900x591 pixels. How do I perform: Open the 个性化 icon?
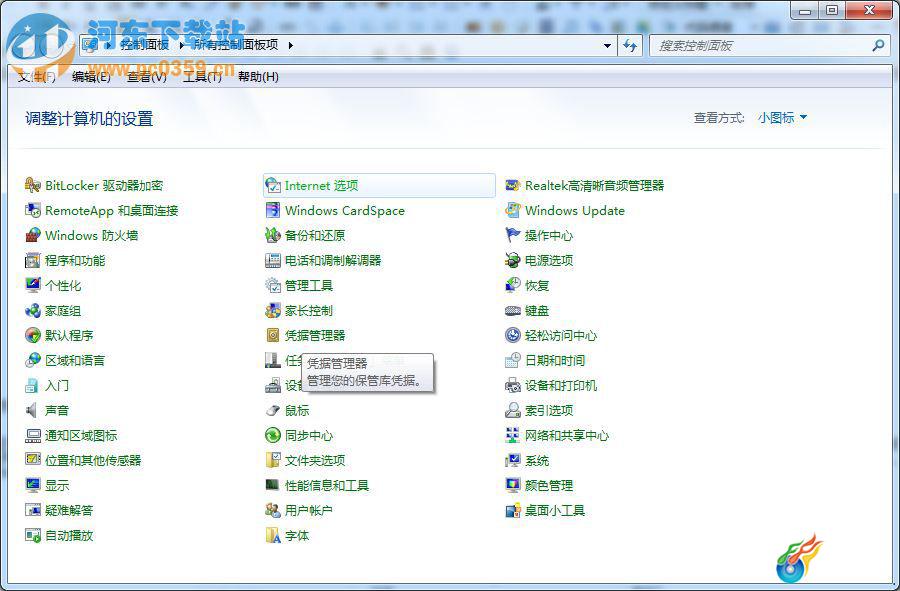(x=33, y=285)
